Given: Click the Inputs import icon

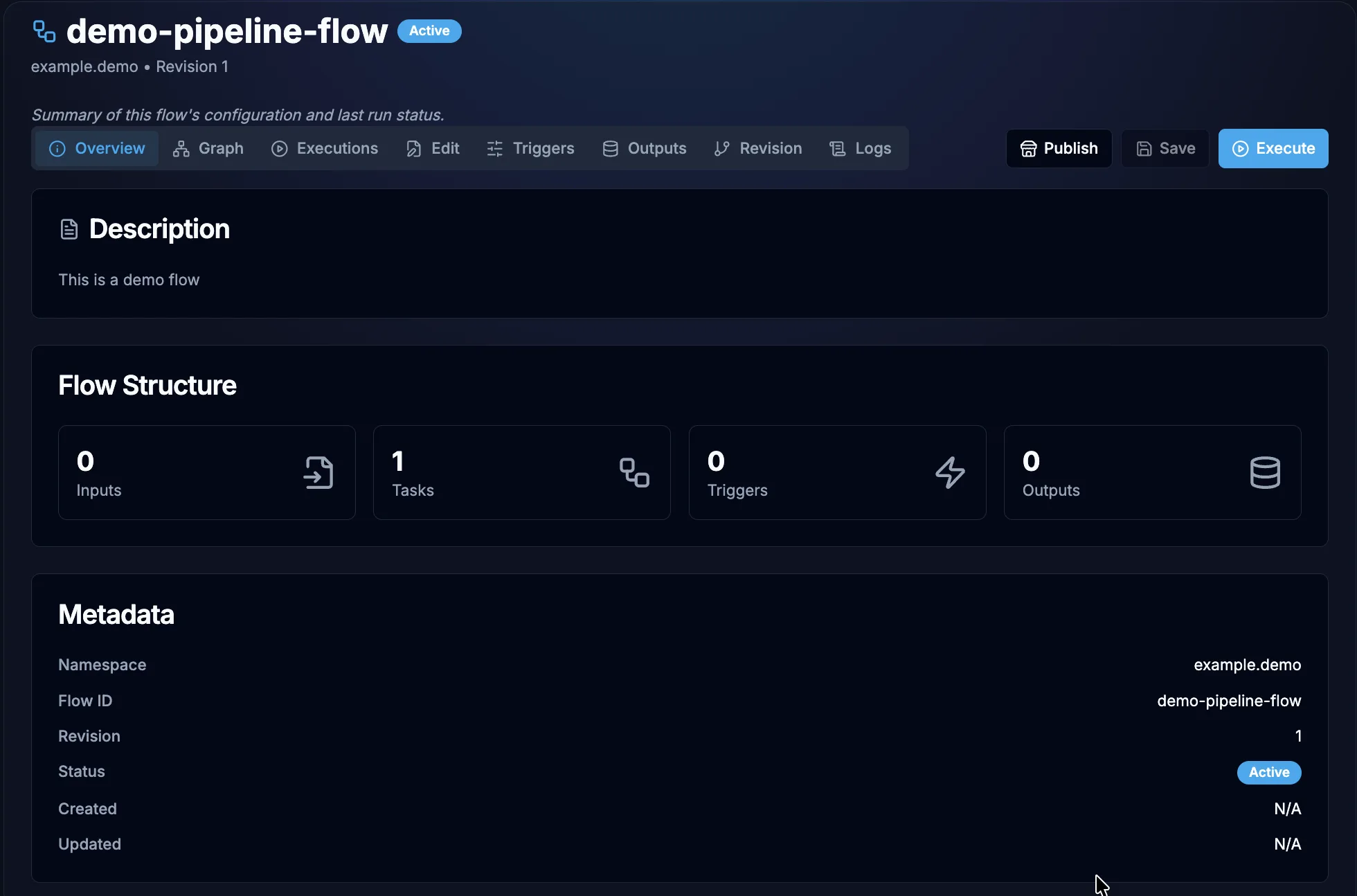Looking at the screenshot, I should [x=318, y=473].
